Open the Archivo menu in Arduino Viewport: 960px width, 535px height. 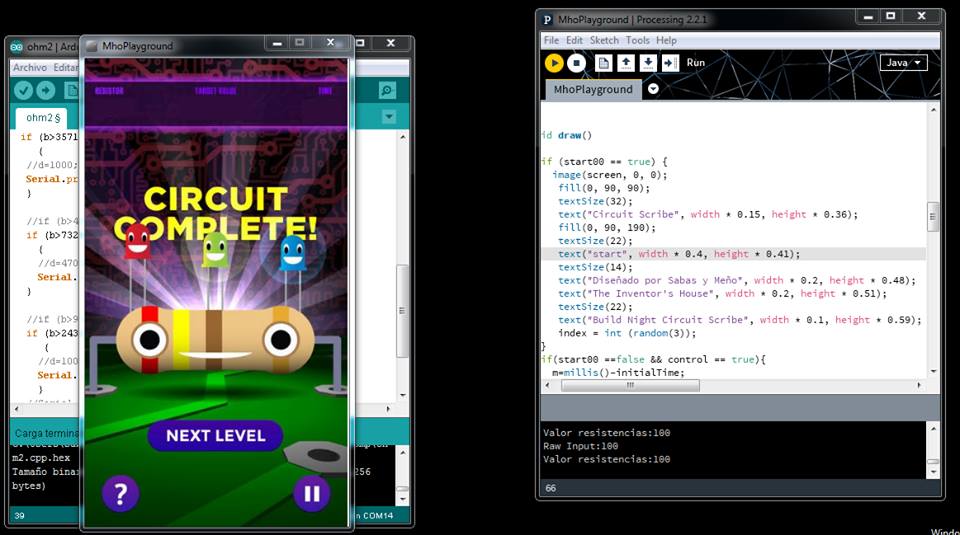pos(30,67)
